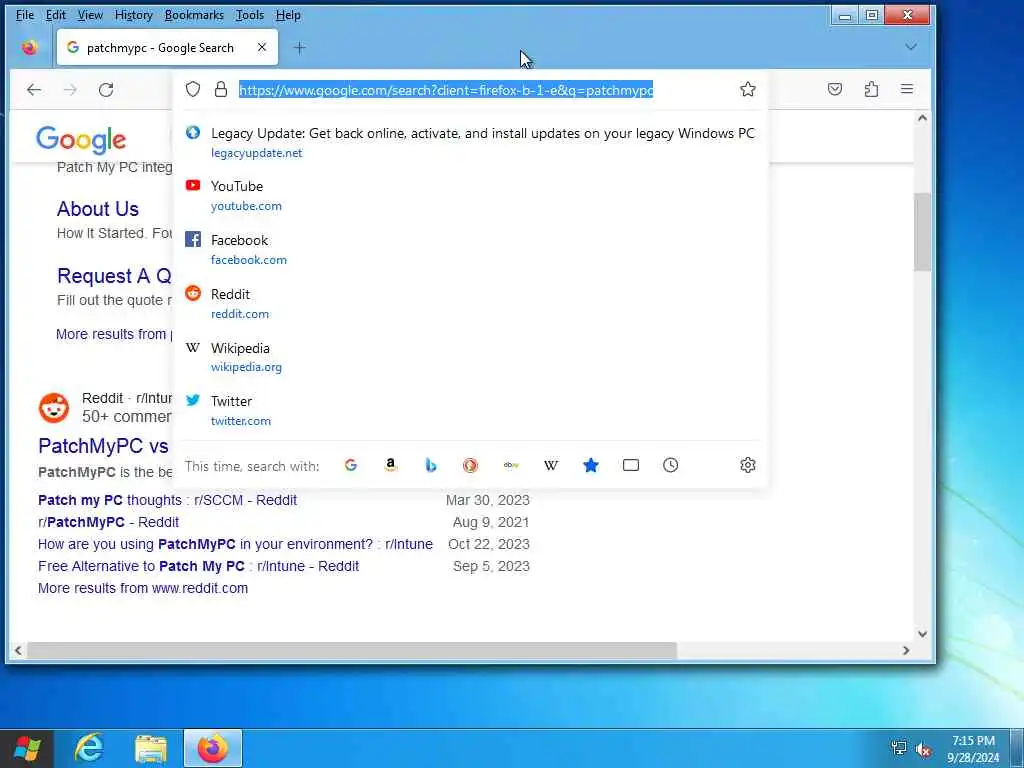Open search settings gear icon
The width and height of the screenshot is (1024, 768).
click(748, 465)
